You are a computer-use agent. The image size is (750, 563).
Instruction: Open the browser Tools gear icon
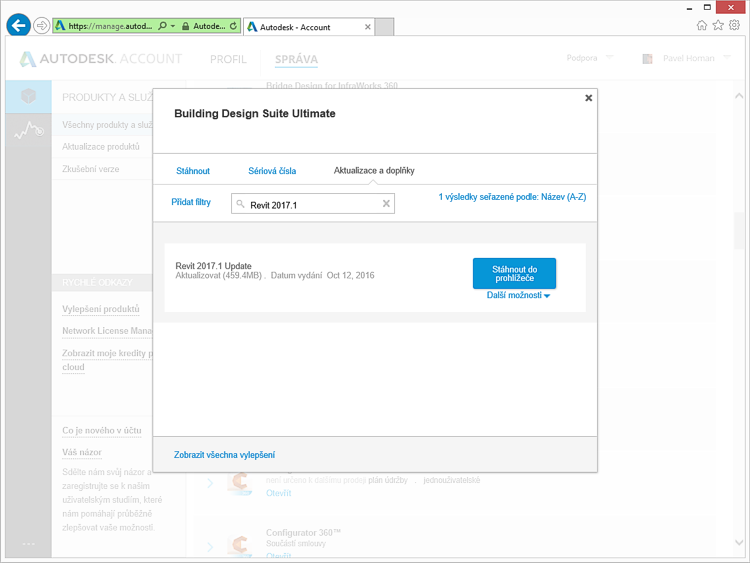[734, 25]
